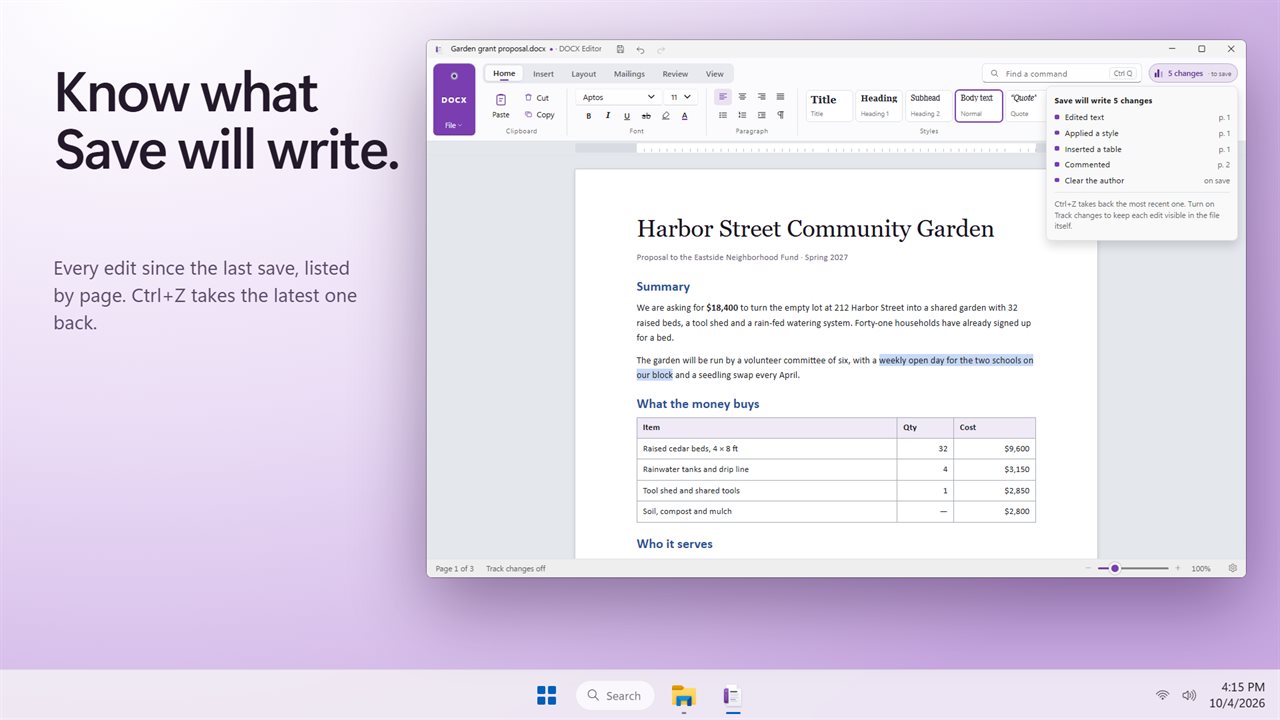This screenshot has width=1280, height=720.
Task: Click the Redo arrow in the title bar
Action: pos(660,49)
